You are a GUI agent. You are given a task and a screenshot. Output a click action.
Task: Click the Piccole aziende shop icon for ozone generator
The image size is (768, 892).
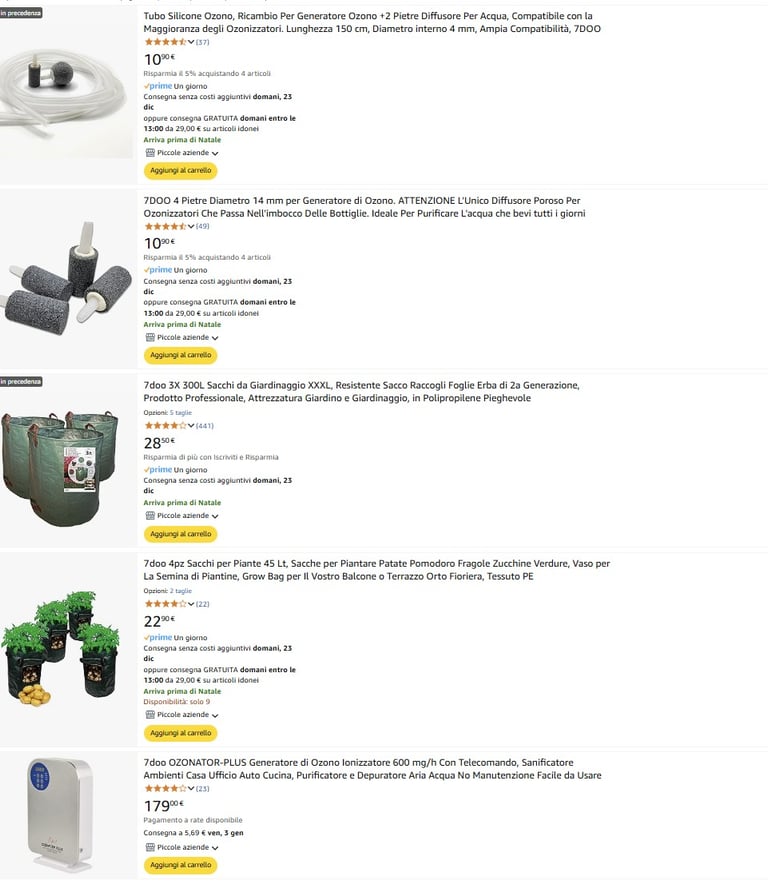(x=150, y=847)
